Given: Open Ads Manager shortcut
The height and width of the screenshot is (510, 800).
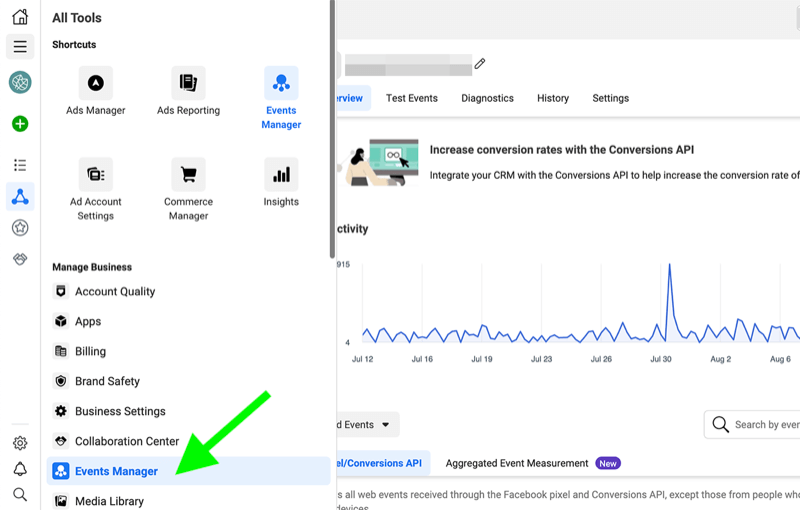Looking at the screenshot, I should (x=95, y=91).
